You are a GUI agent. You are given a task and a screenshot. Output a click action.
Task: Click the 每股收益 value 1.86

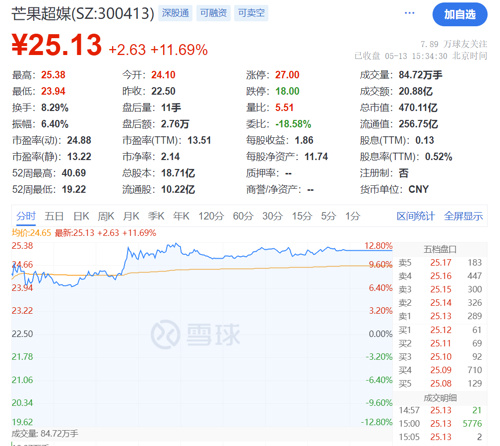click(x=304, y=140)
